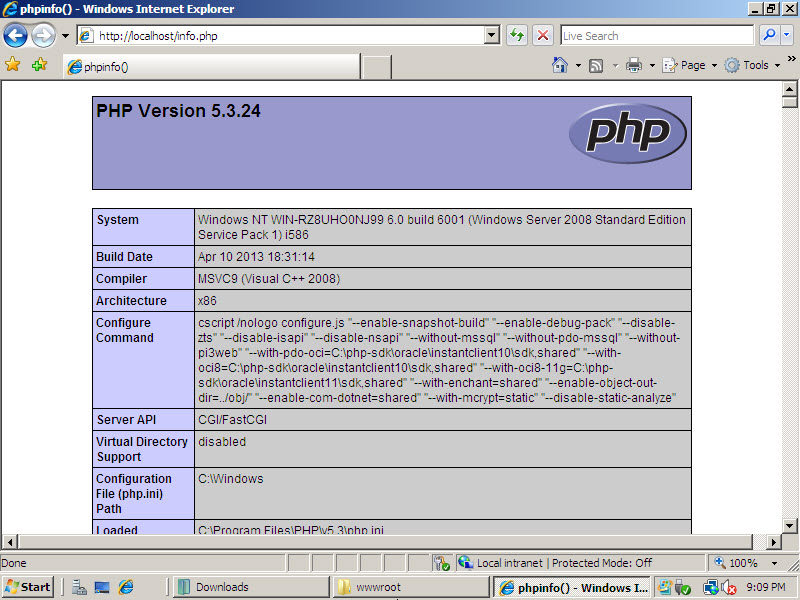This screenshot has width=800, height=600.
Task: Click the network connection tray icon
Action: 711,588
